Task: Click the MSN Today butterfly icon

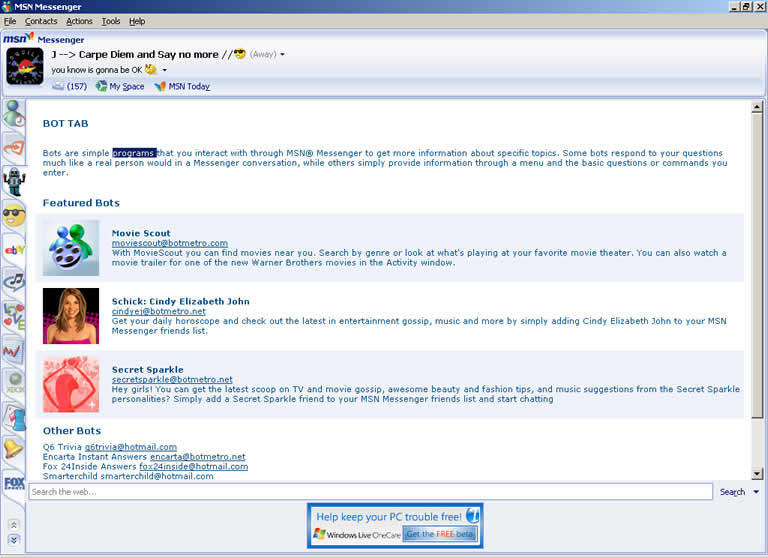Action: pyautogui.click(x=160, y=86)
